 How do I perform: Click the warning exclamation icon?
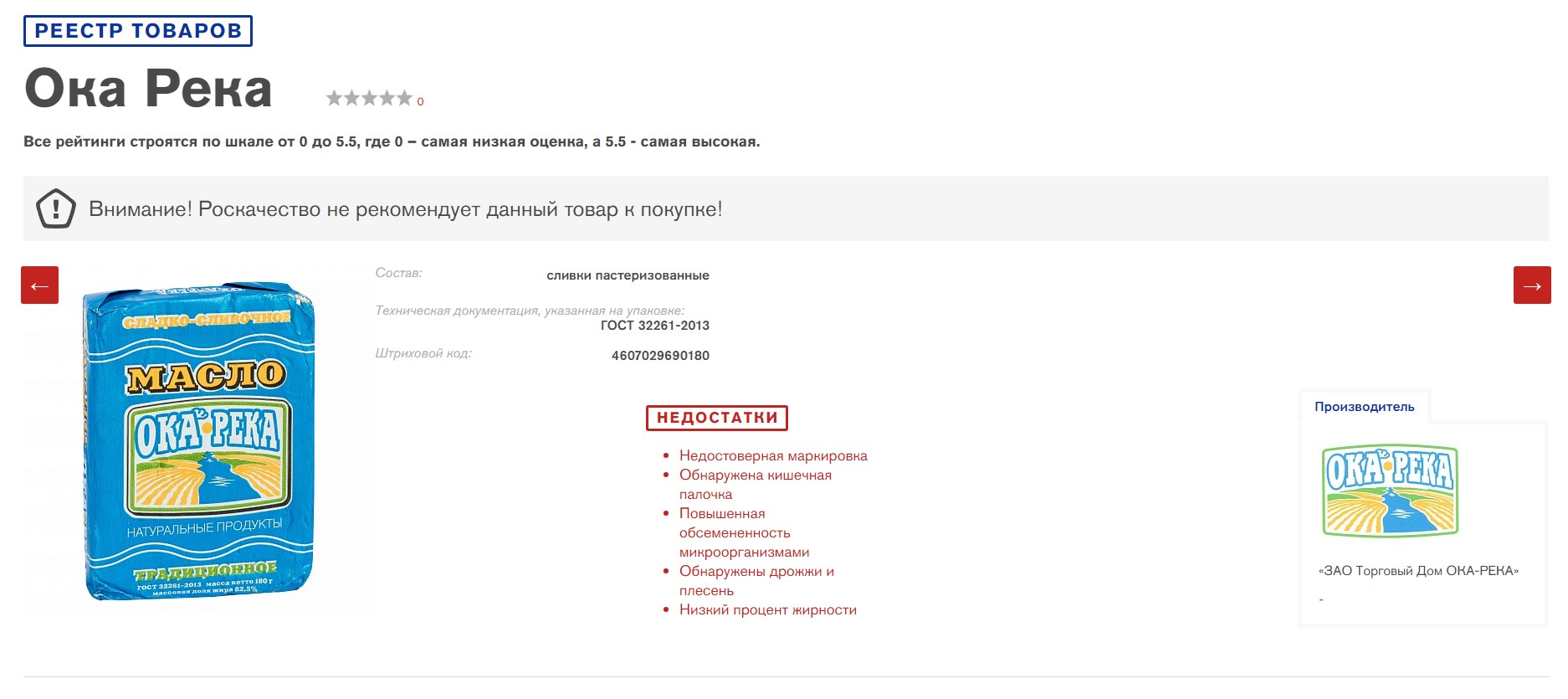pyautogui.click(x=56, y=208)
